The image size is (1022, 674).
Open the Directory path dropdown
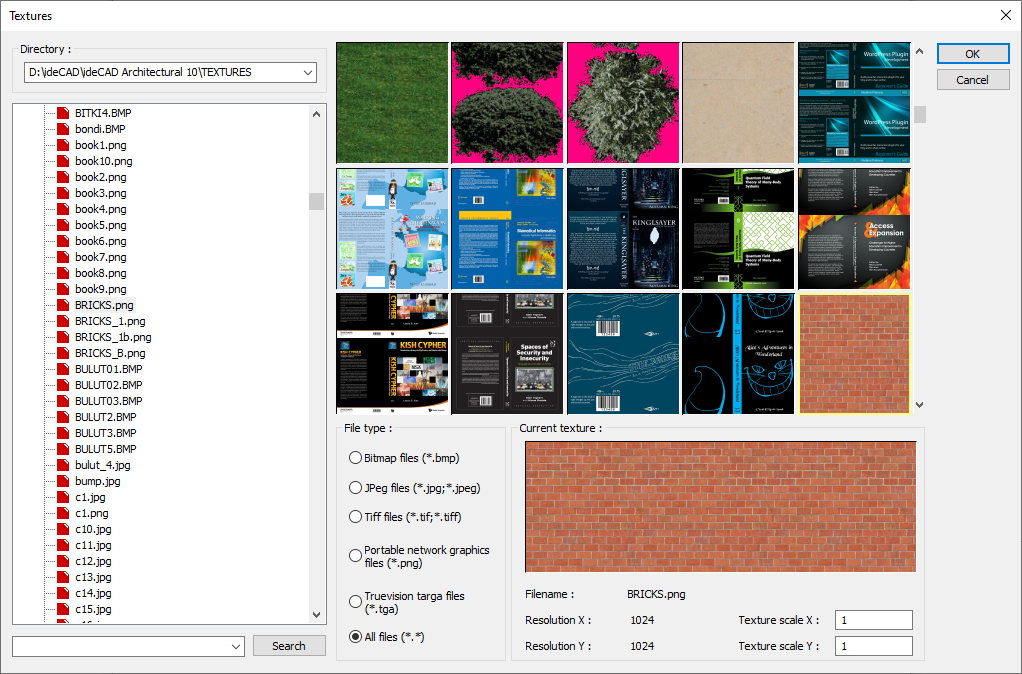click(x=306, y=73)
